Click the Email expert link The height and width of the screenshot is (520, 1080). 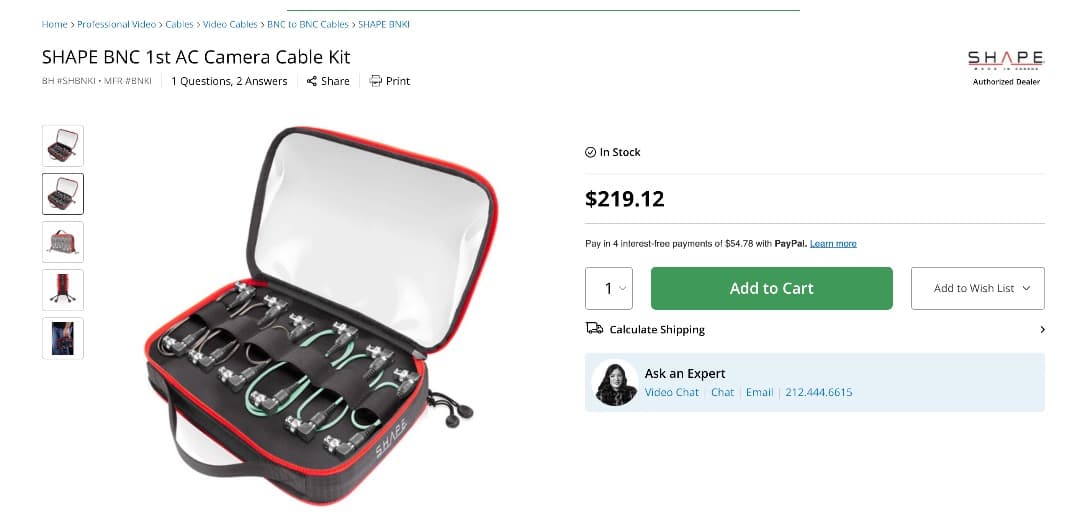(x=759, y=393)
